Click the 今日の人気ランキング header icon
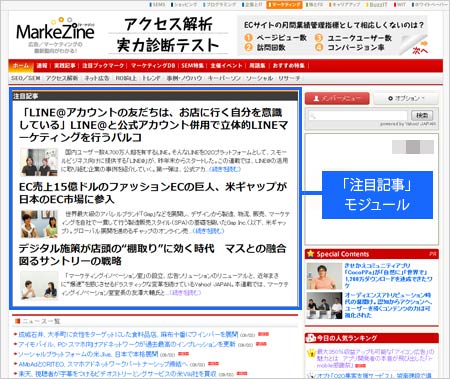The width and height of the screenshot is (450, 379). point(311,338)
